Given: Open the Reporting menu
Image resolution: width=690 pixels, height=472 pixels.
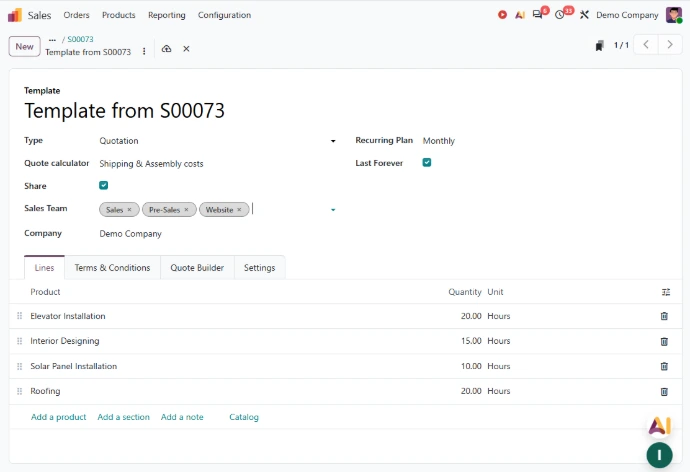Looking at the screenshot, I should [166, 15].
